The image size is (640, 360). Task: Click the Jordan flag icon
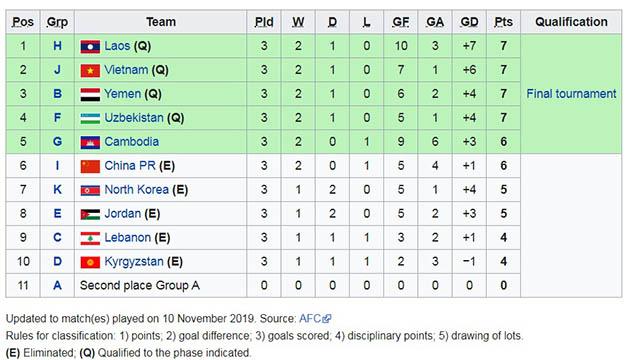[x=90, y=215]
